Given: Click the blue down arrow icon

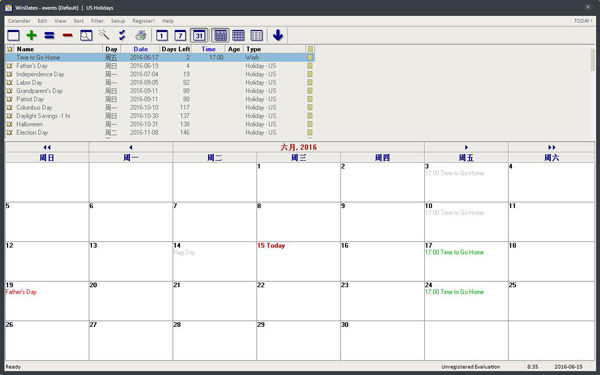Looking at the screenshot, I should point(278,35).
